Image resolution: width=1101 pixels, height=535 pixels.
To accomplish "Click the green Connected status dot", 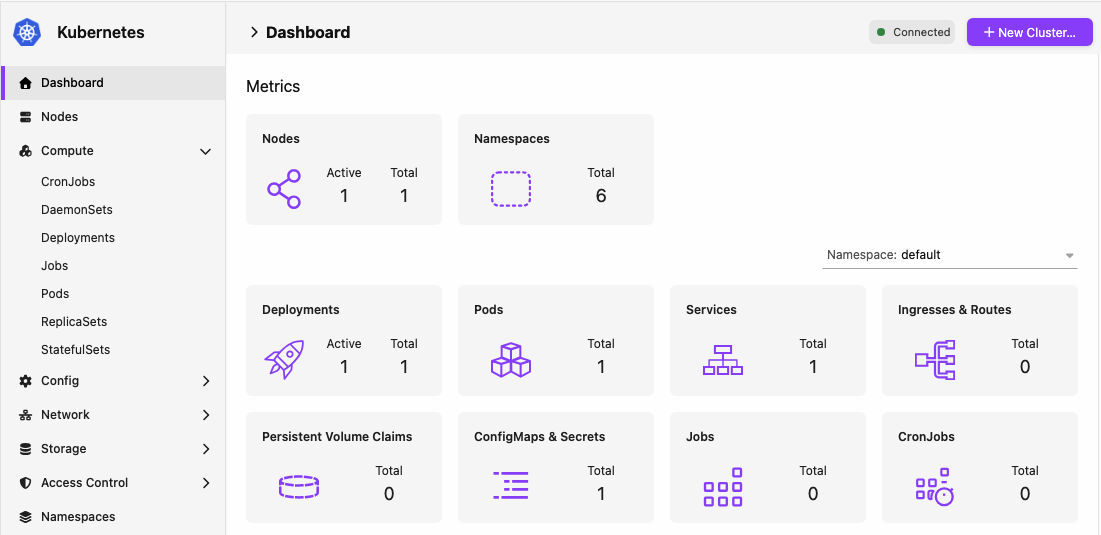I will [x=881, y=32].
